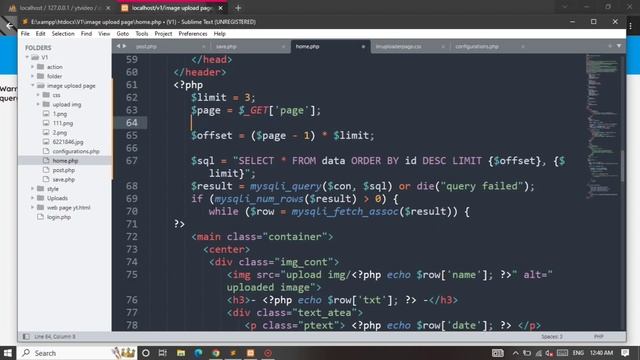This screenshot has width=640, height=360.
Task: Click the tab scroll right arrow
Action: point(124,46)
